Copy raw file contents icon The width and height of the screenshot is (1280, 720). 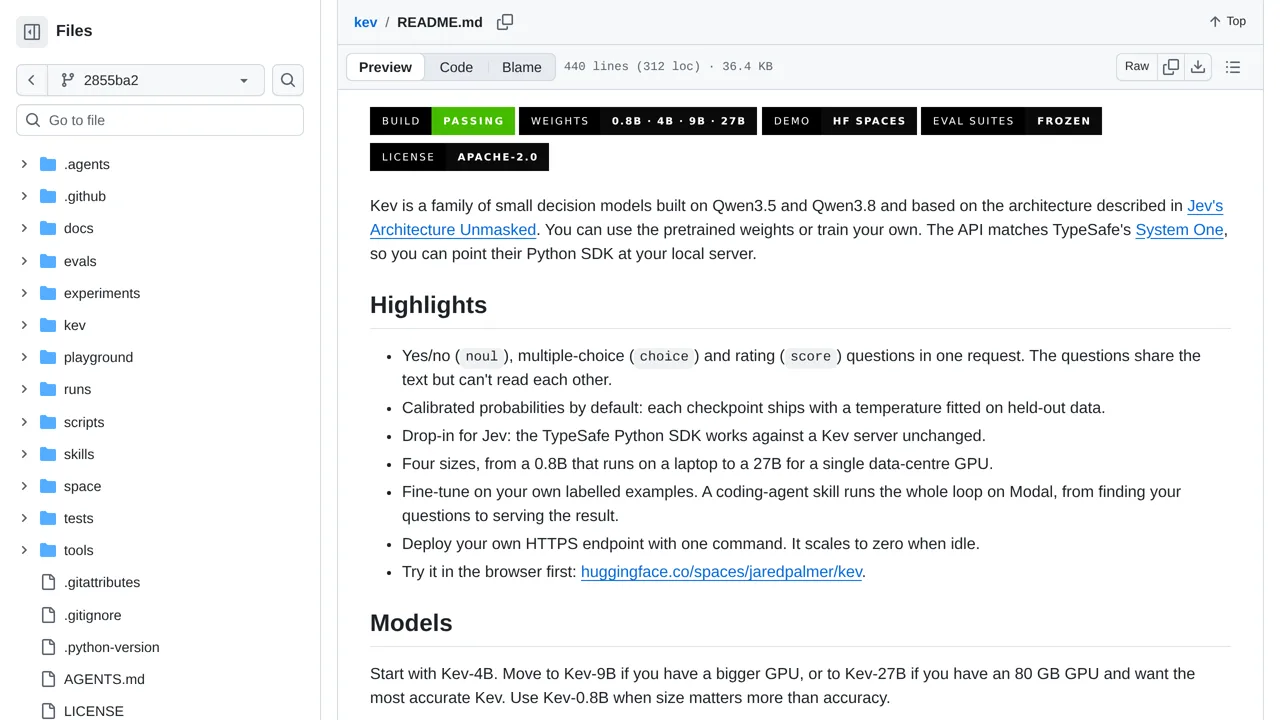coord(1171,67)
